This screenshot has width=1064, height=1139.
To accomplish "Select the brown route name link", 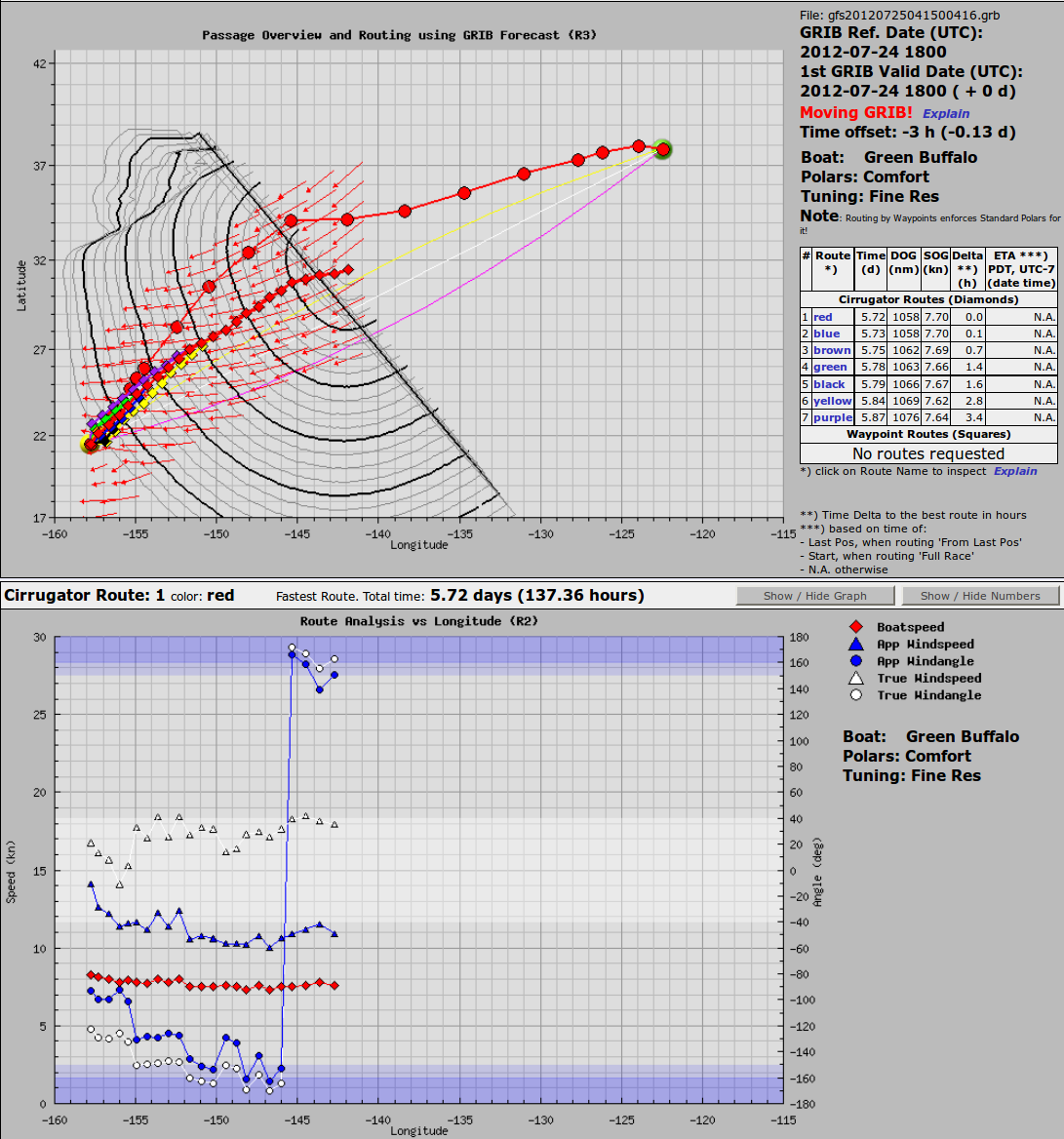I will 832,350.
